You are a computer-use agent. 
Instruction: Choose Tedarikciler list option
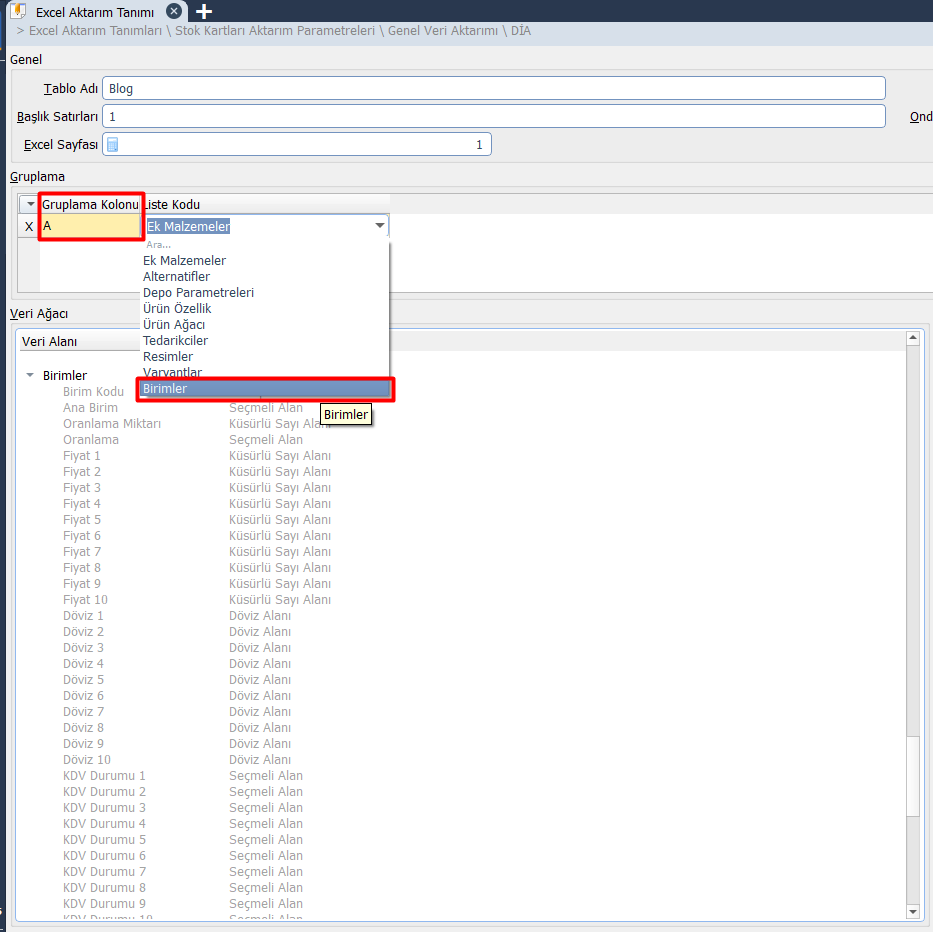(x=175, y=341)
